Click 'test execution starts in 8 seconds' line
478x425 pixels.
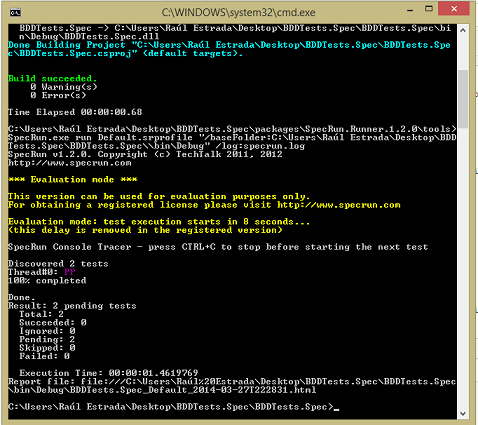[x=159, y=222]
